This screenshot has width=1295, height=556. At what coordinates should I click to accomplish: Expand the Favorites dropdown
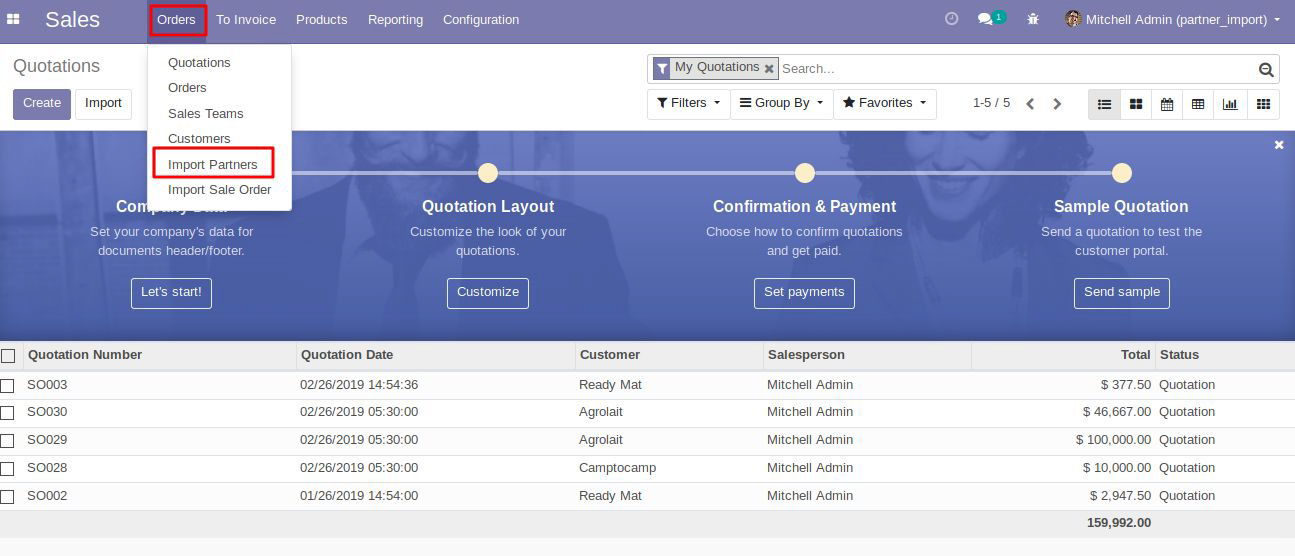pyautogui.click(x=884, y=103)
